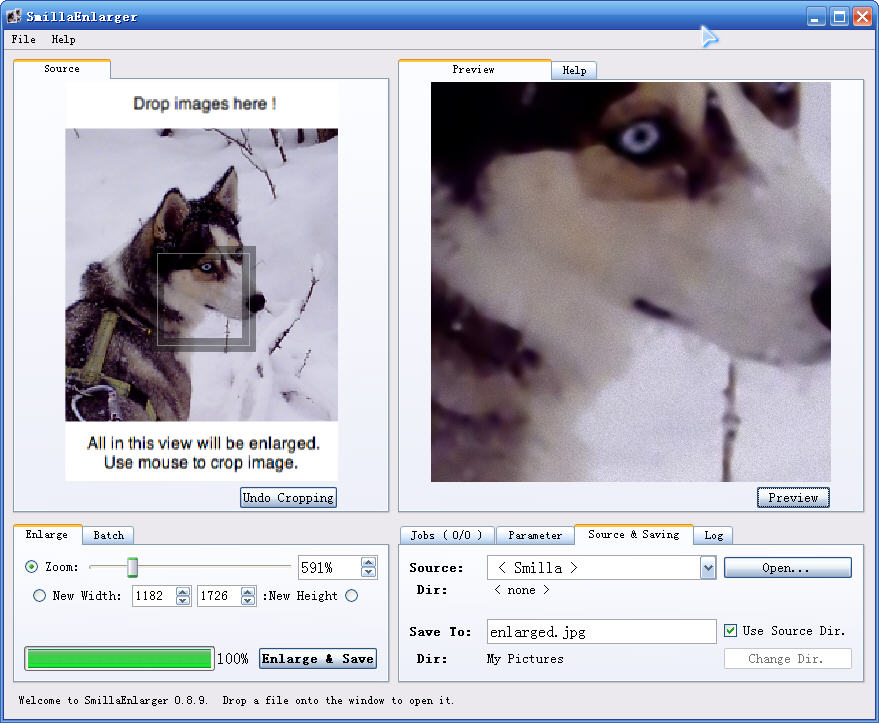
Task: Uncheck the Use Source Dir. checkbox
Action: (730, 631)
